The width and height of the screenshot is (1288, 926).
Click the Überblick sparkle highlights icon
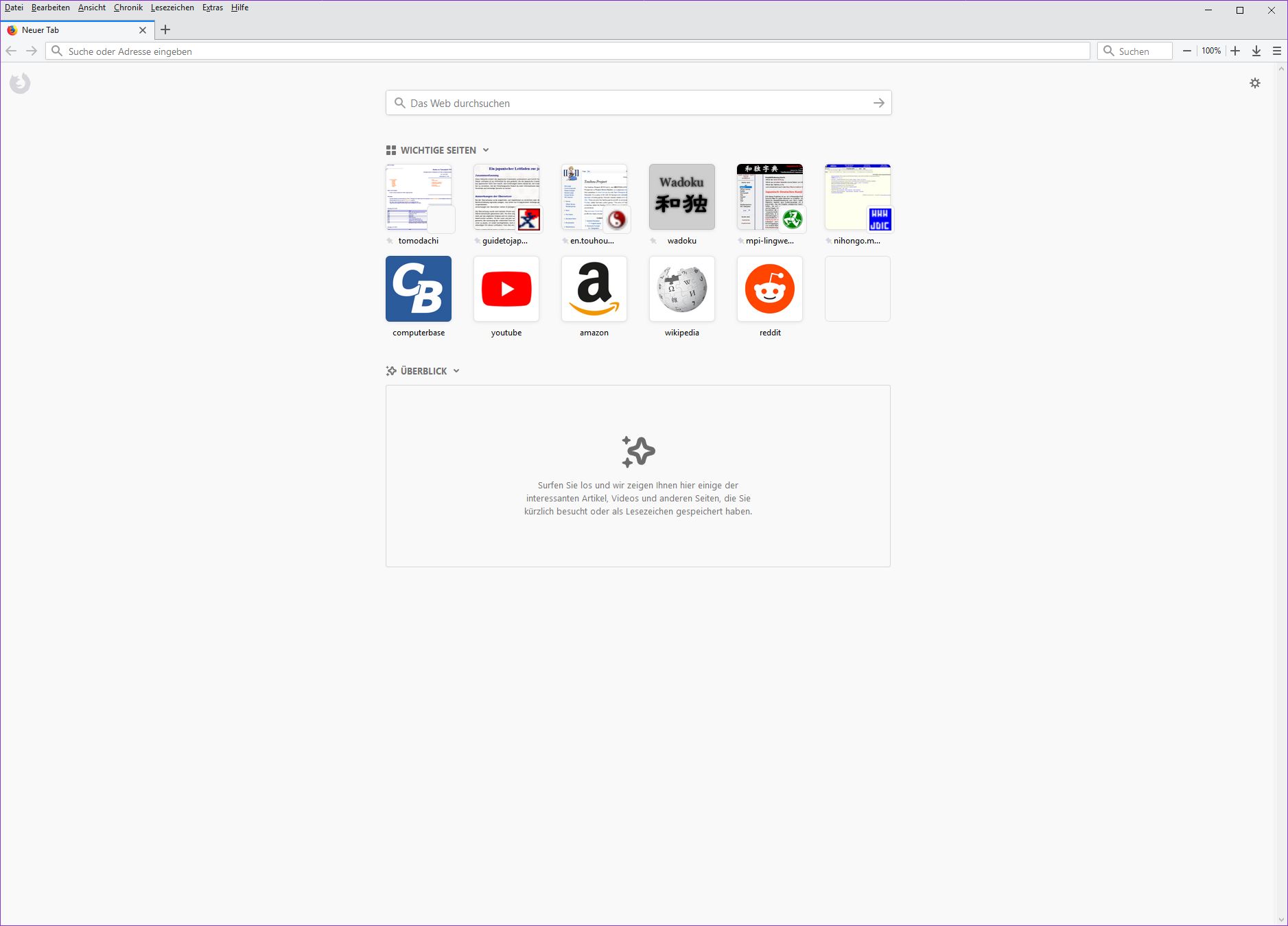click(x=391, y=371)
